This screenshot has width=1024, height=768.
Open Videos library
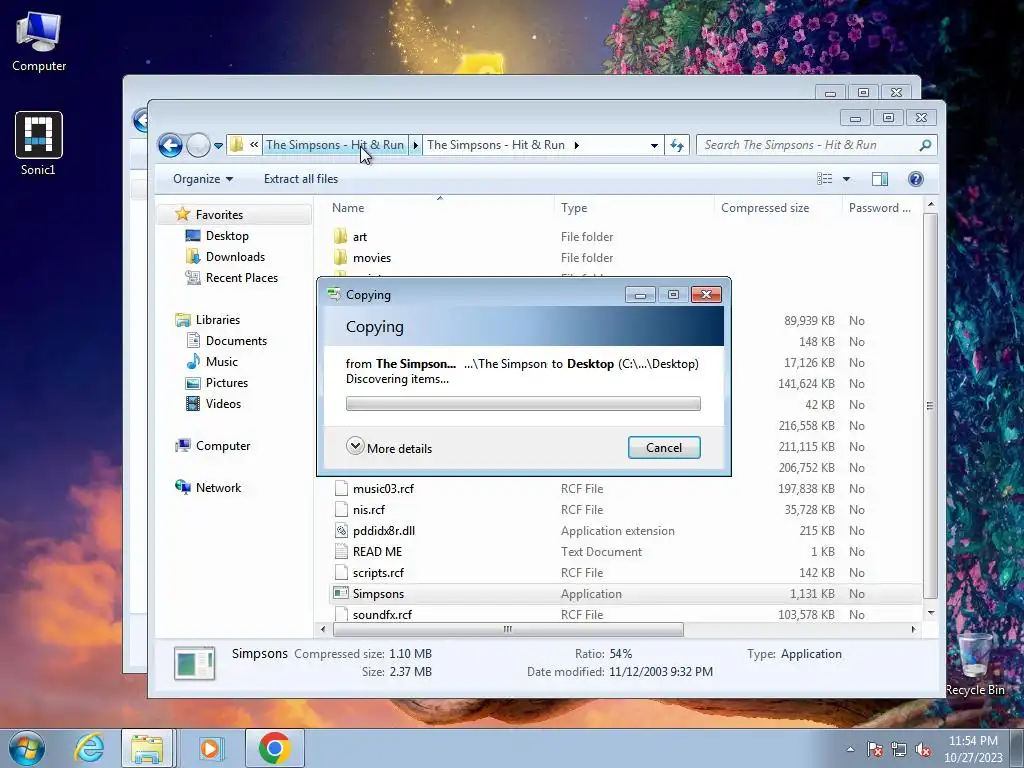coord(223,404)
